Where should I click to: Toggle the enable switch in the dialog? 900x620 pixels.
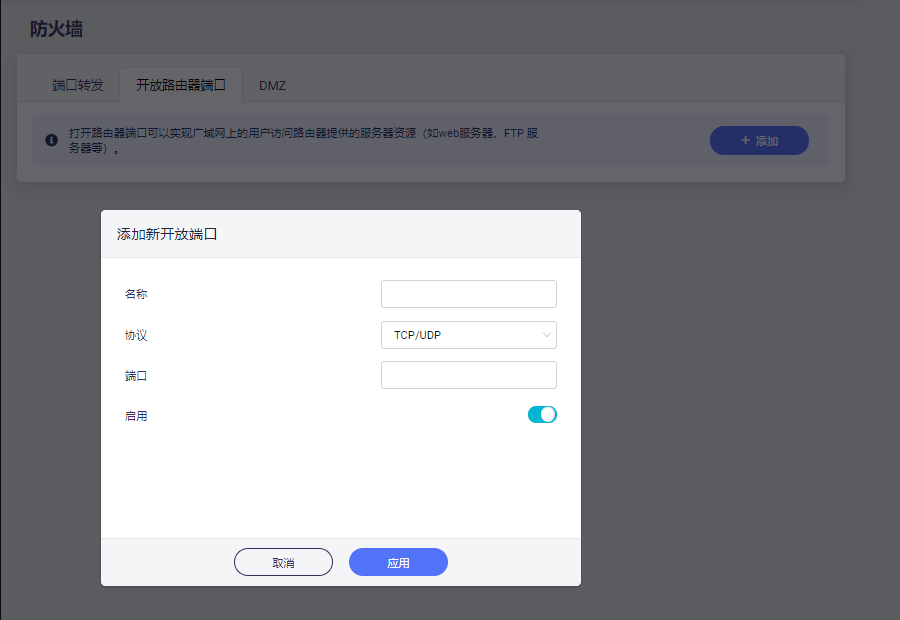tap(542, 413)
